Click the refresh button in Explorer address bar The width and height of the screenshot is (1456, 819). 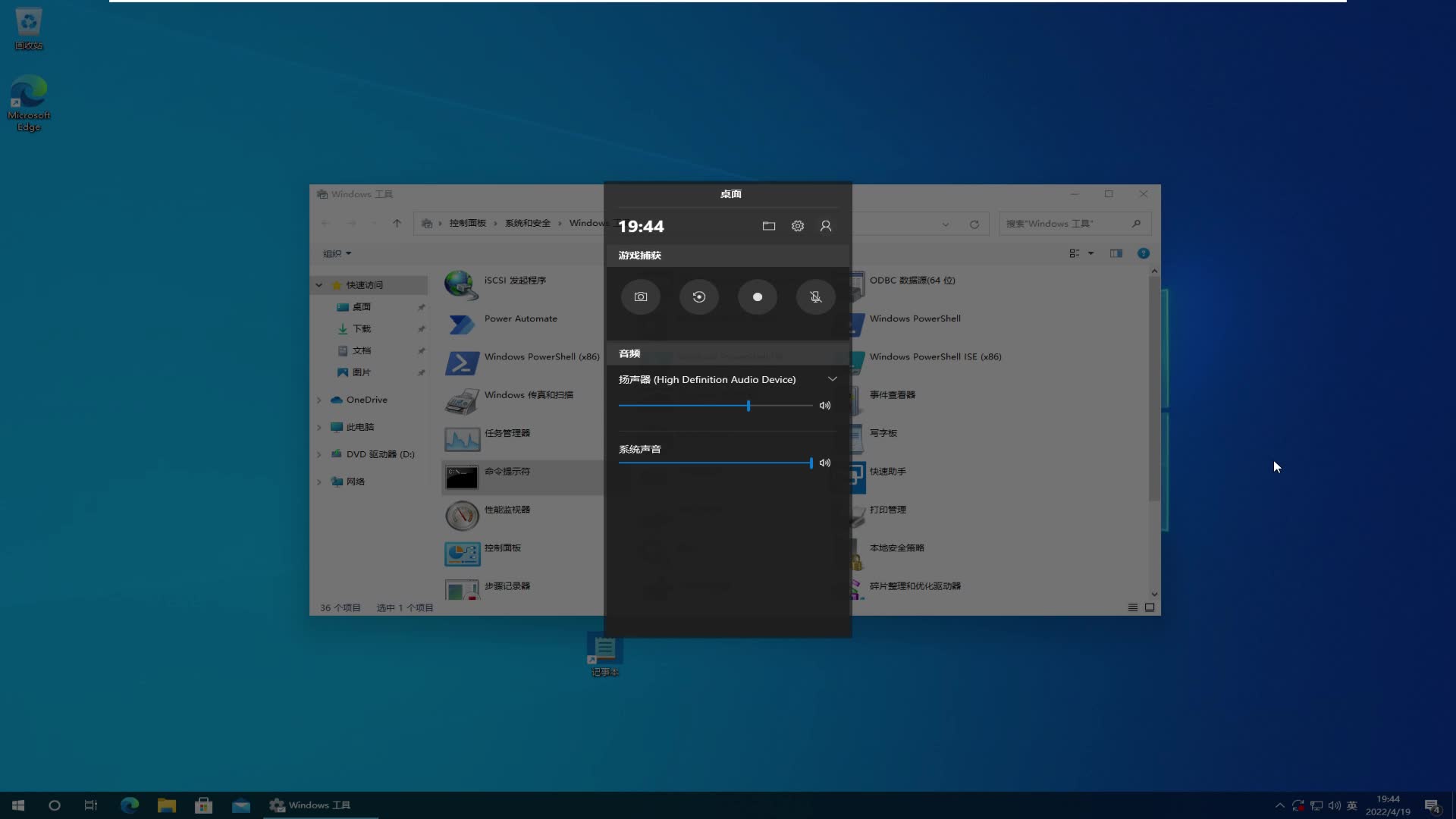click(x=974, y=224)
